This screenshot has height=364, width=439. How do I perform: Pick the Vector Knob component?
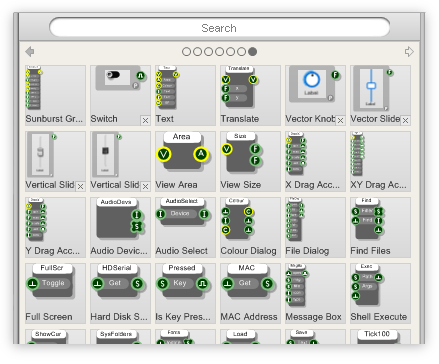coord(315,95)
